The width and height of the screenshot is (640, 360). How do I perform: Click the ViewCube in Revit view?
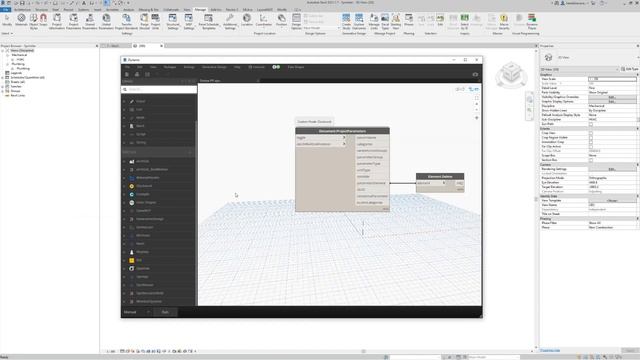(511, 74)
